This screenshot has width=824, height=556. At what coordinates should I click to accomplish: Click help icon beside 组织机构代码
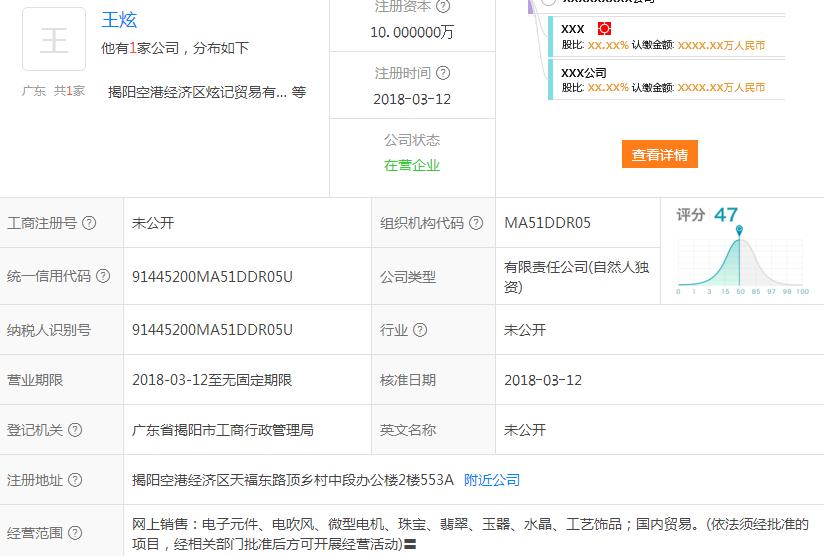(476, 223)
